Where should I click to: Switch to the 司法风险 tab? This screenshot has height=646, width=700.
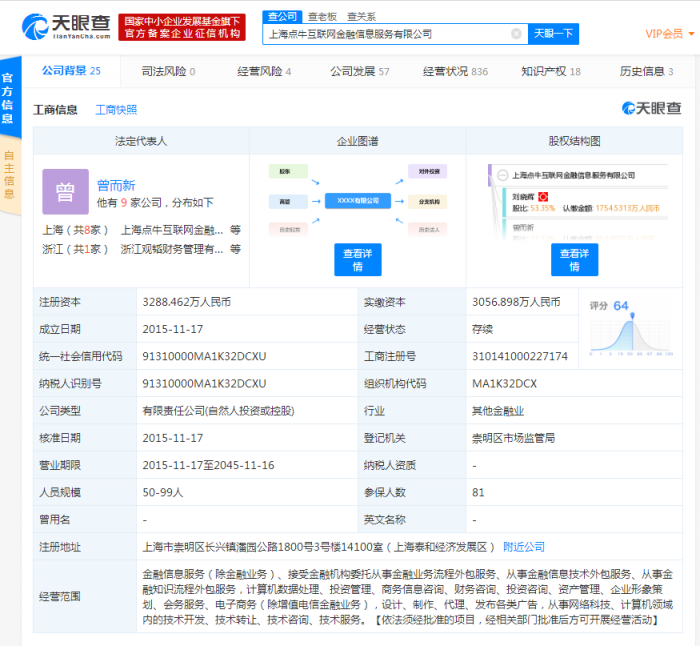tap(168, 72)
